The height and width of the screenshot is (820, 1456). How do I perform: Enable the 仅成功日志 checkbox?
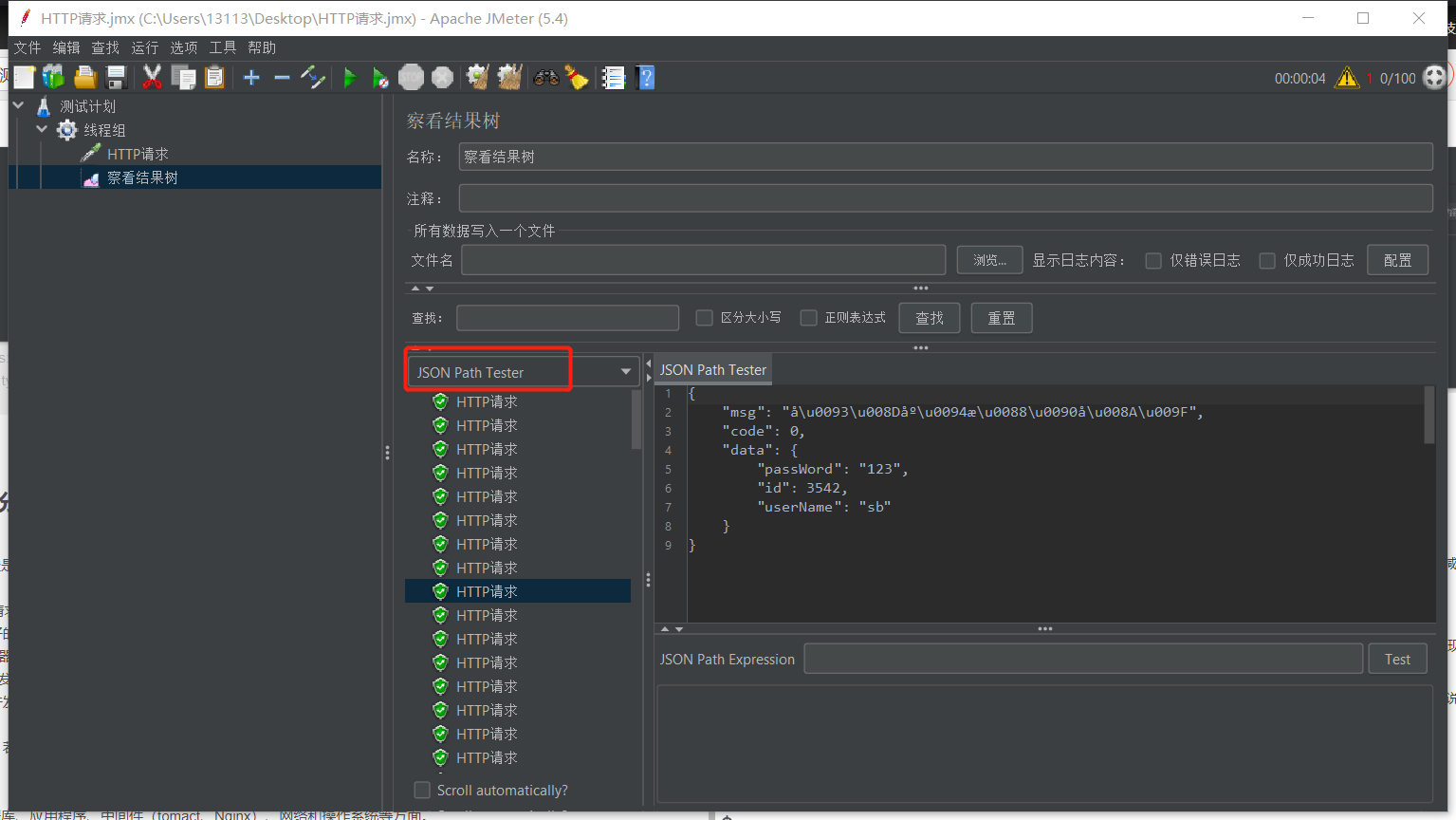[1267, 261]
